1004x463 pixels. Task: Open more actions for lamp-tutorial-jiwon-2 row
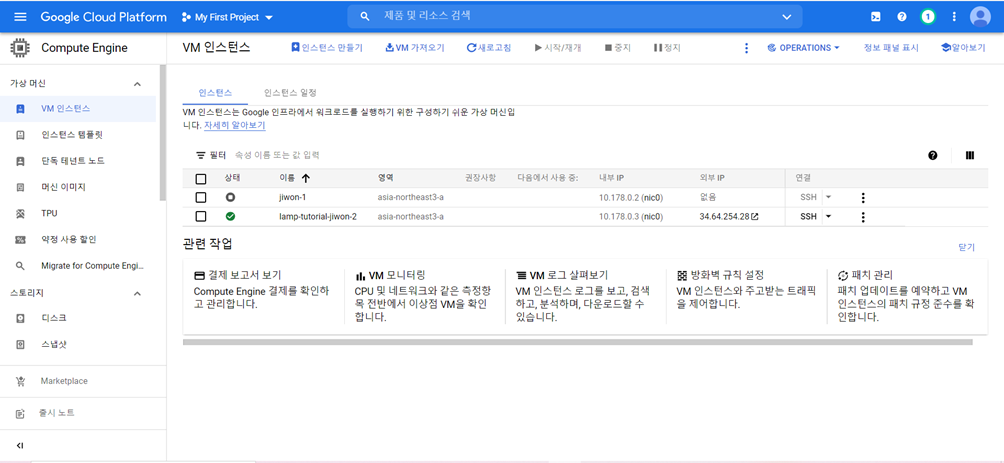click(863, 217)
